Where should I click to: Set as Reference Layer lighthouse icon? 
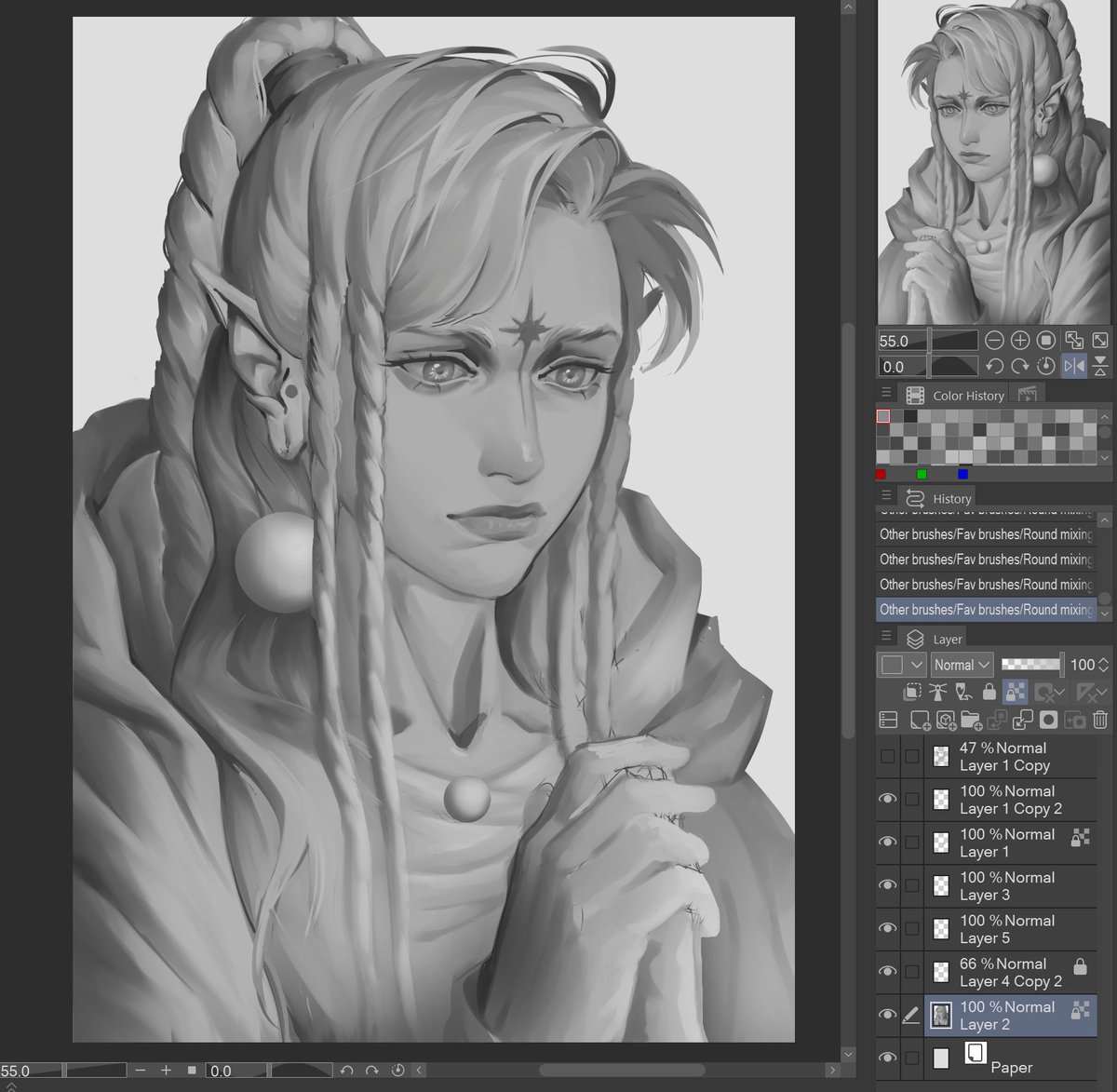coord(938,692)
